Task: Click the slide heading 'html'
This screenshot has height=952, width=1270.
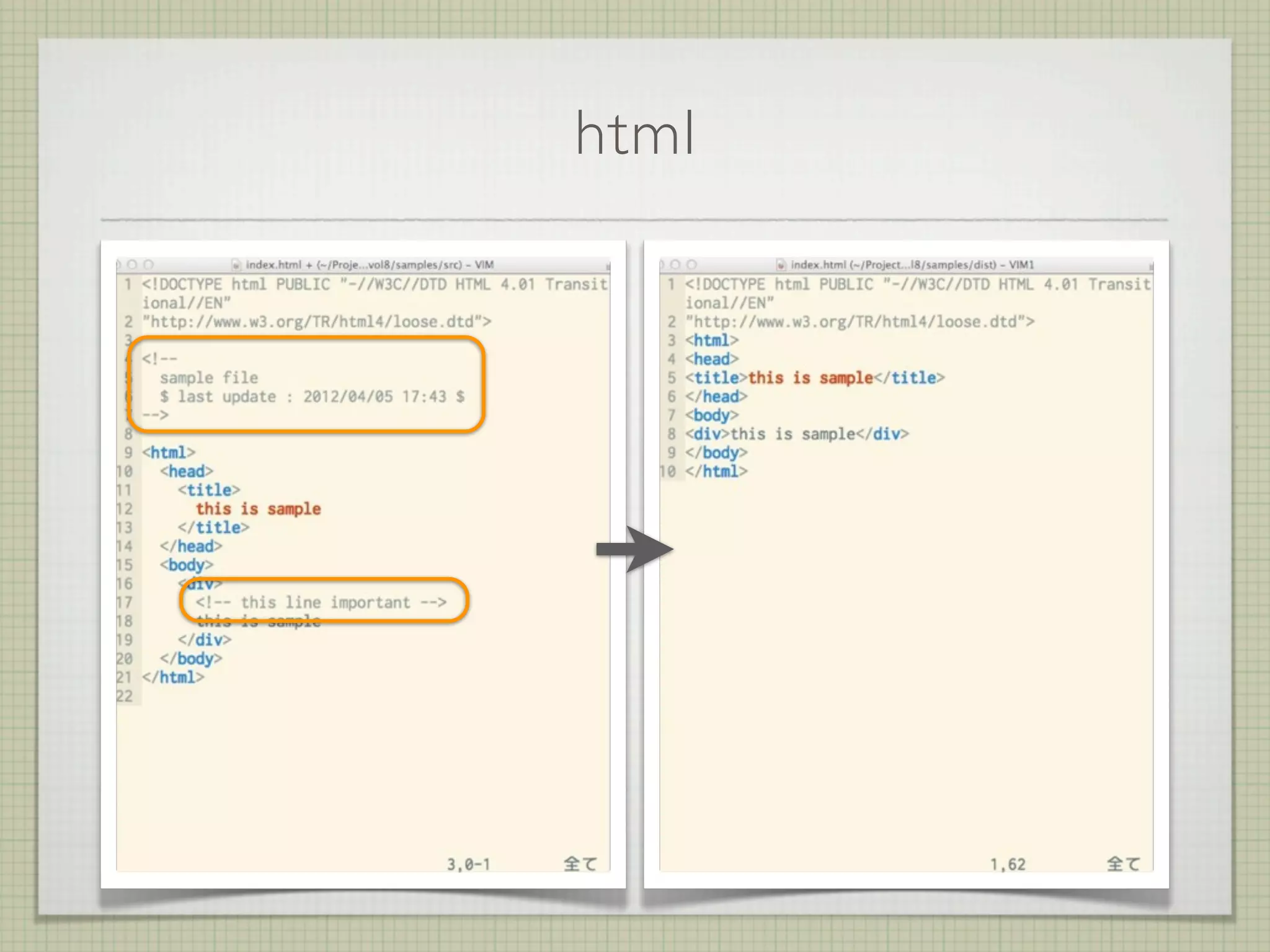Action: [x=635, y=133]
